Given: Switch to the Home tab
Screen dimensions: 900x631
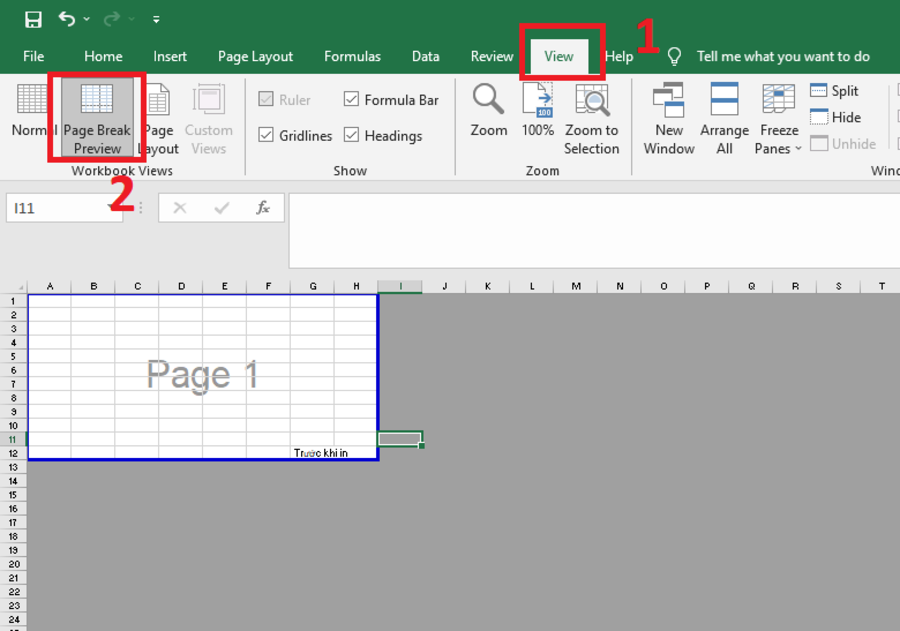Looking at the screenshot, I should [x=103, y=56].
